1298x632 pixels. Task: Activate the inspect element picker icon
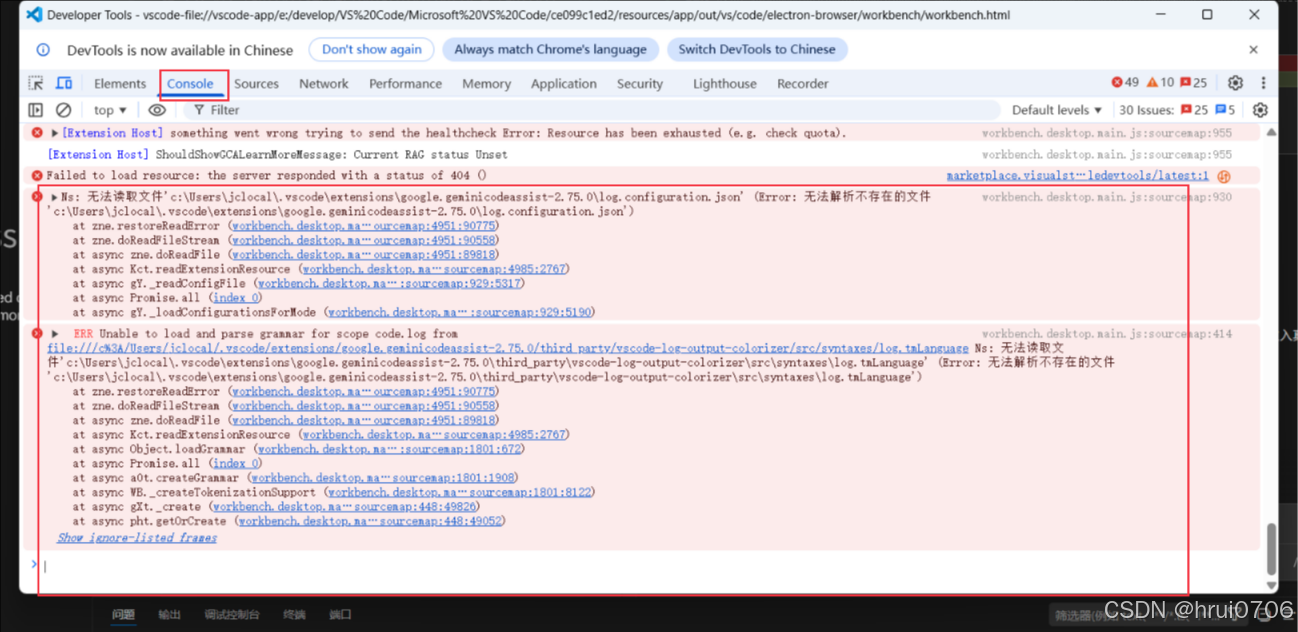pos(36,84)
